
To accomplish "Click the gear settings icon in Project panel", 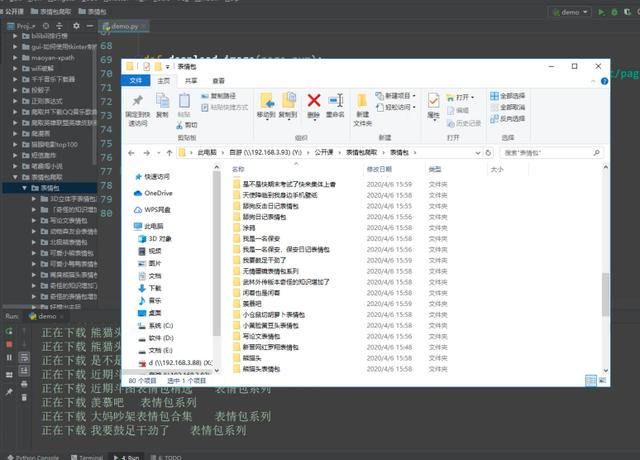I will [76, 26].
